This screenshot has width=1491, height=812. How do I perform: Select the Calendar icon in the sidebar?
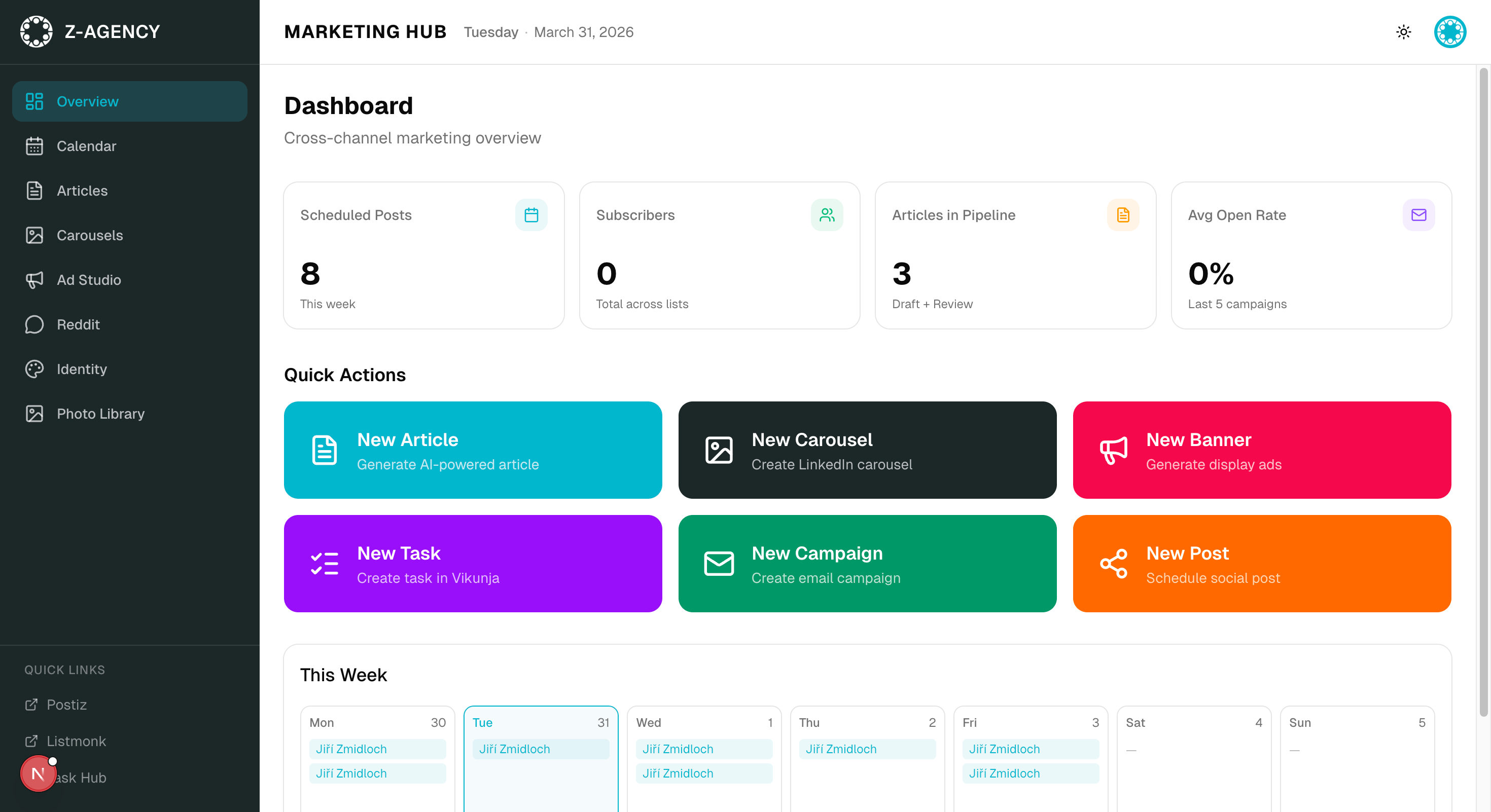click(34, 146)
